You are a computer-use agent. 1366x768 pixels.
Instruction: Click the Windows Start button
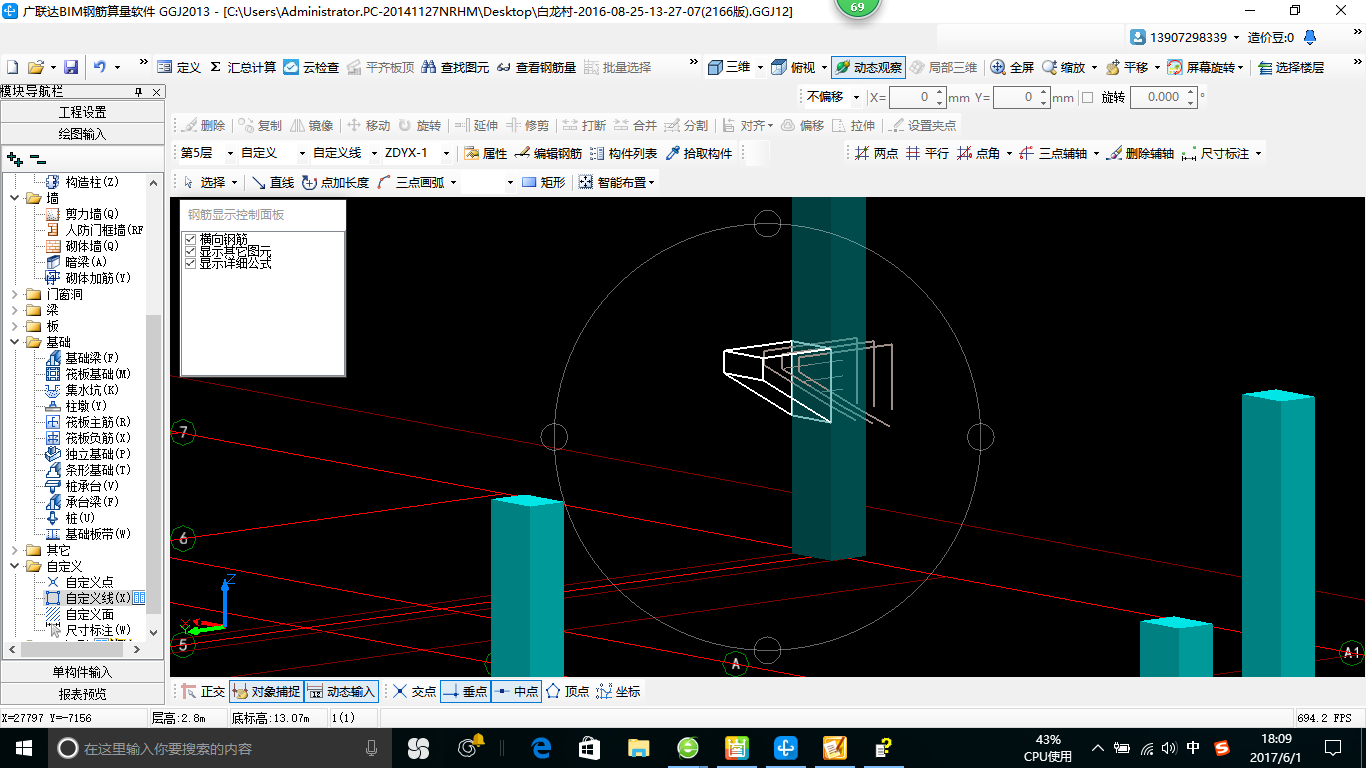pos(22,747)
